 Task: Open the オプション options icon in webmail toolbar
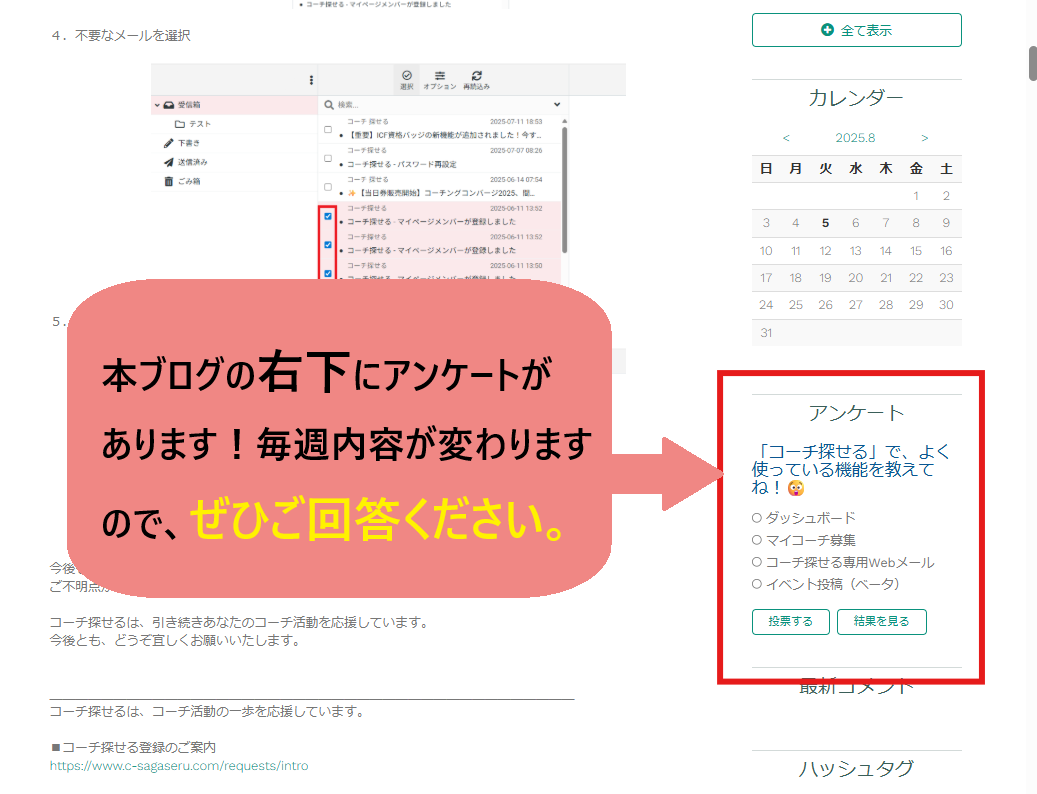pyautogui.click(x=440, y=79)
